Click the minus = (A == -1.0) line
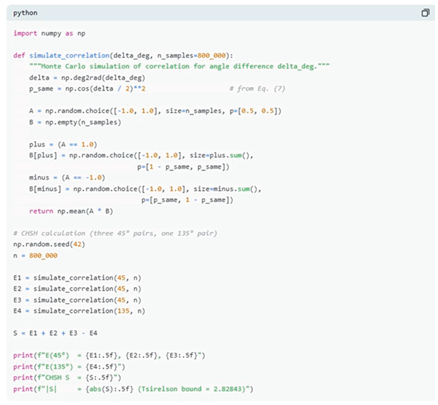 pyautogui.click(x=67, y=177)
